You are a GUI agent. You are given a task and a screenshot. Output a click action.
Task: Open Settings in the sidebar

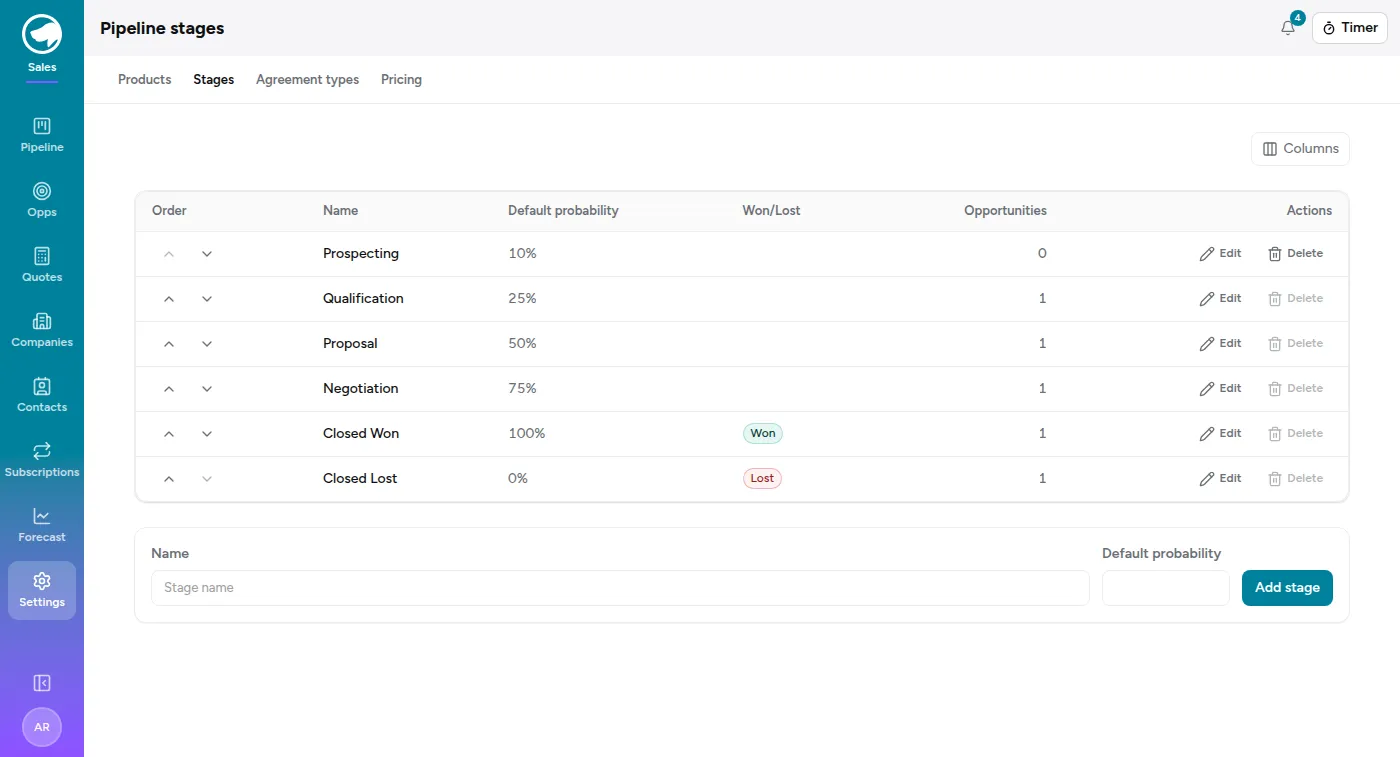(x=42, y=591)
